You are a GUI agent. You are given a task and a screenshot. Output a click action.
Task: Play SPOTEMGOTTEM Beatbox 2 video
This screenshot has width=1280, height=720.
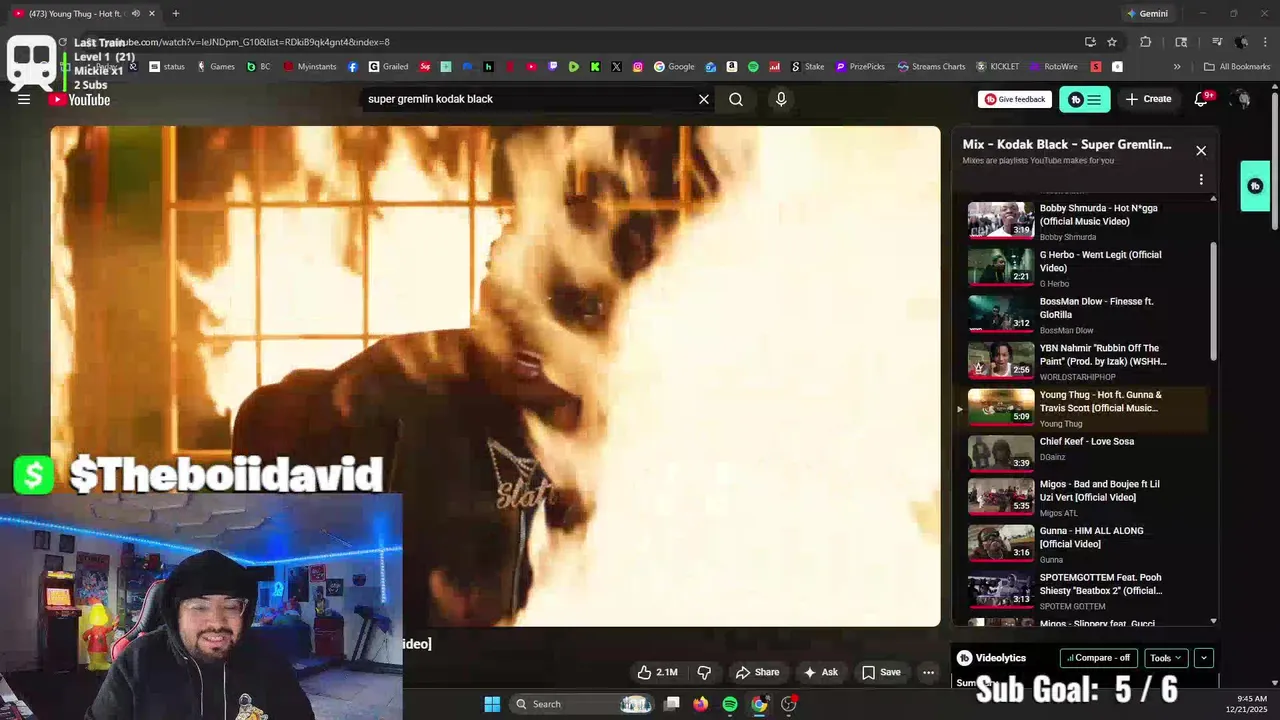coord(1086,590)
